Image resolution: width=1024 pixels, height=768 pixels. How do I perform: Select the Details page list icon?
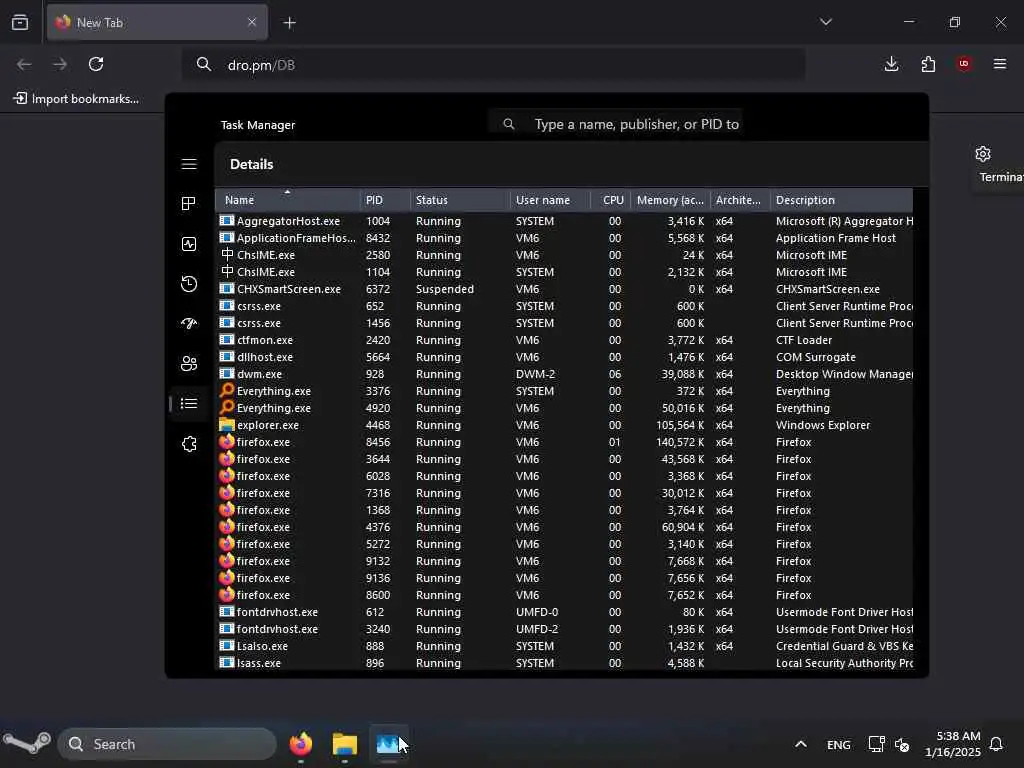(x=189, y=404)
